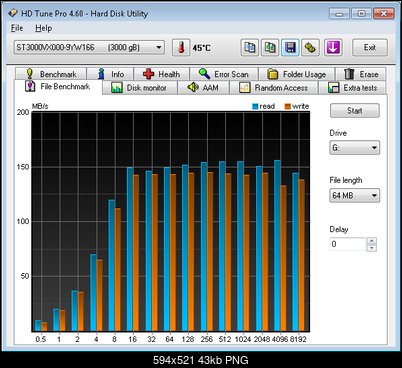The width and height of the screenshot is (402, 368).
Task: Open the Disk monitor tab
Action: (140, 88)
